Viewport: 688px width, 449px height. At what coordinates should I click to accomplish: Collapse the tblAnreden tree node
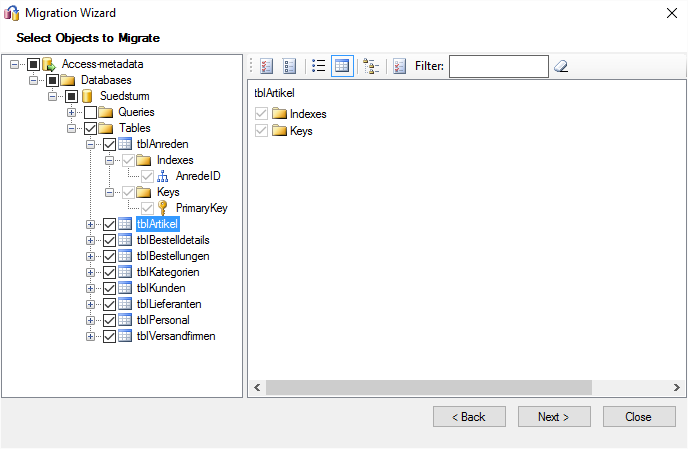(x=91, y=144)
